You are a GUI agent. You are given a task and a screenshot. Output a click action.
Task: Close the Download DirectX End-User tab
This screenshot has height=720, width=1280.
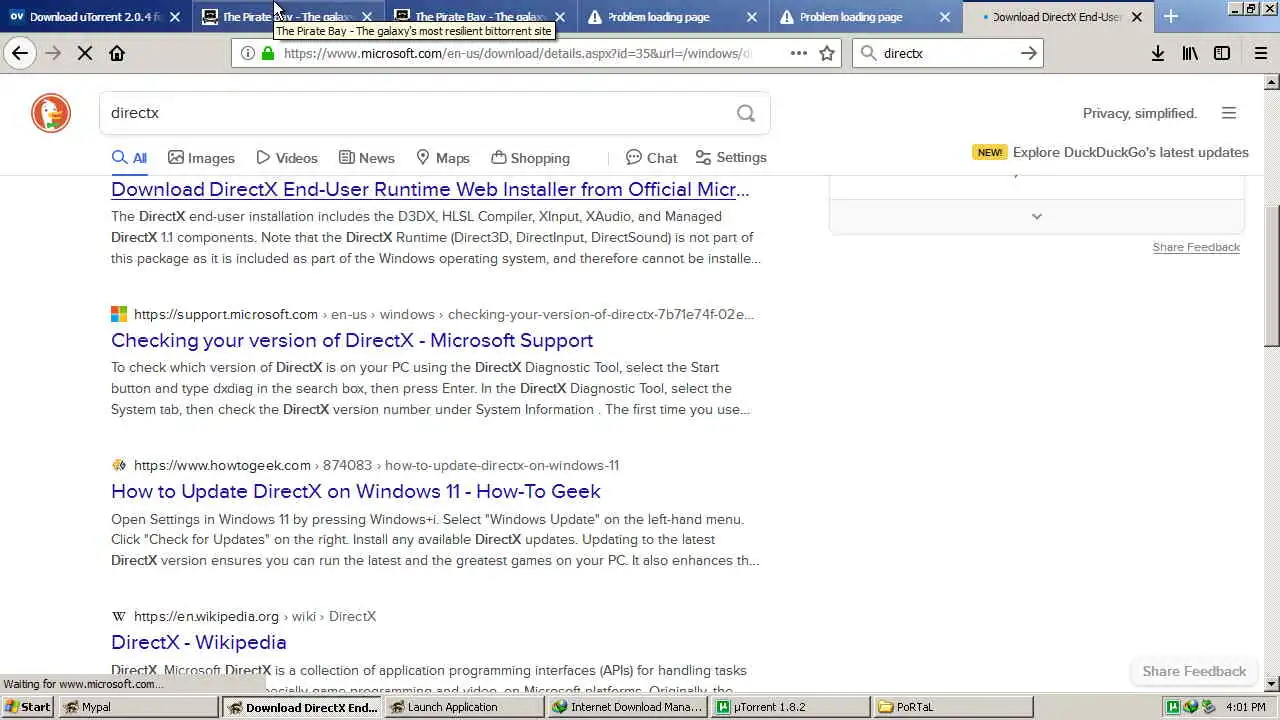(1137, 17)
